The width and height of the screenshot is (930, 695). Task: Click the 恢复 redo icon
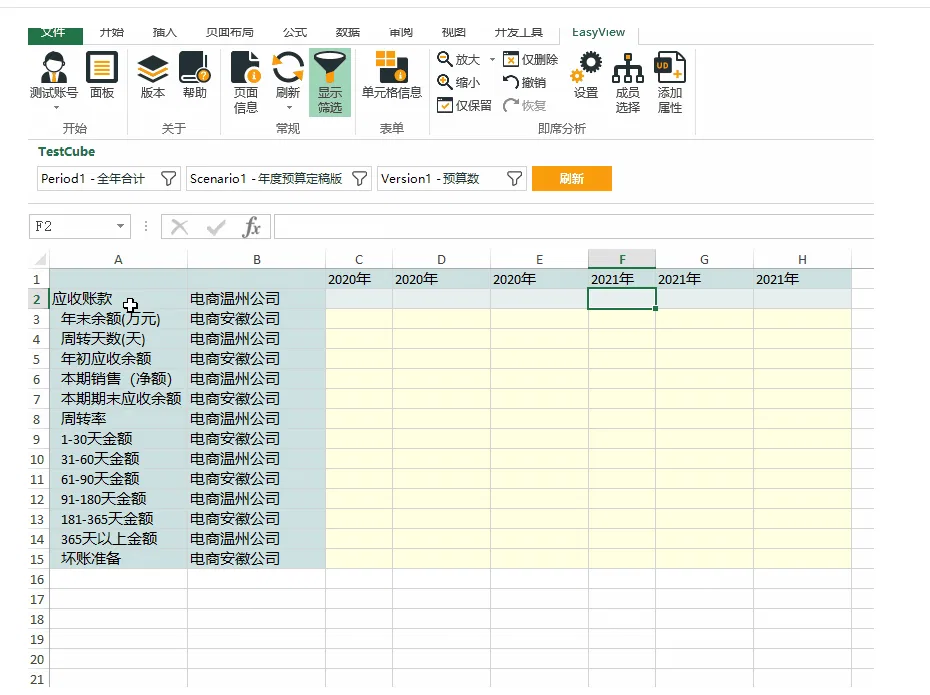[x=511, y=105]
